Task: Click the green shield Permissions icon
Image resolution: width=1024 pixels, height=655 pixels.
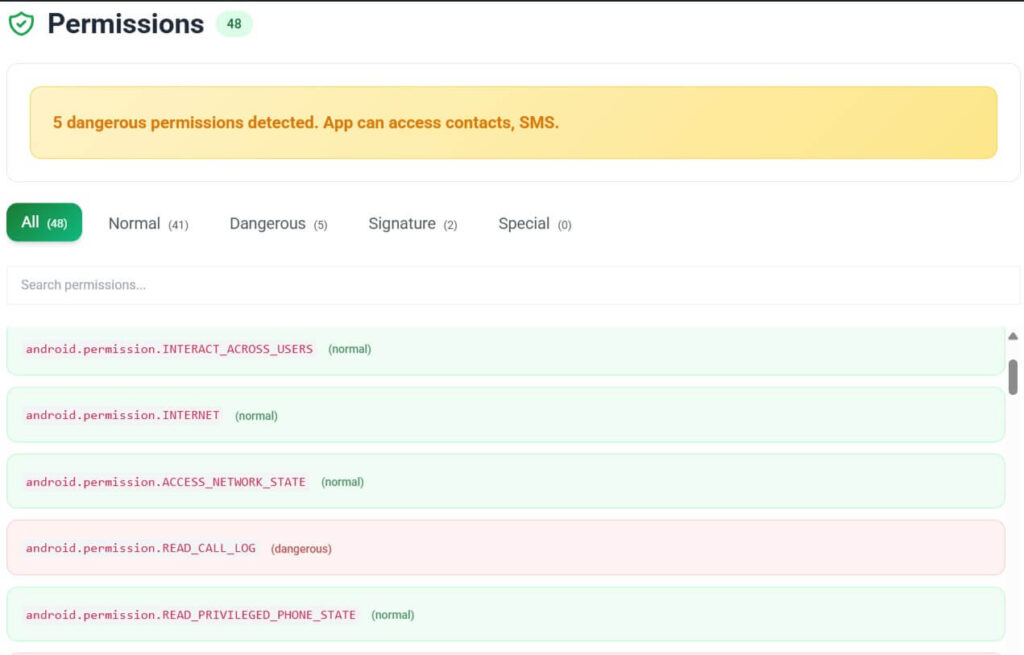Action: point(22,22)
